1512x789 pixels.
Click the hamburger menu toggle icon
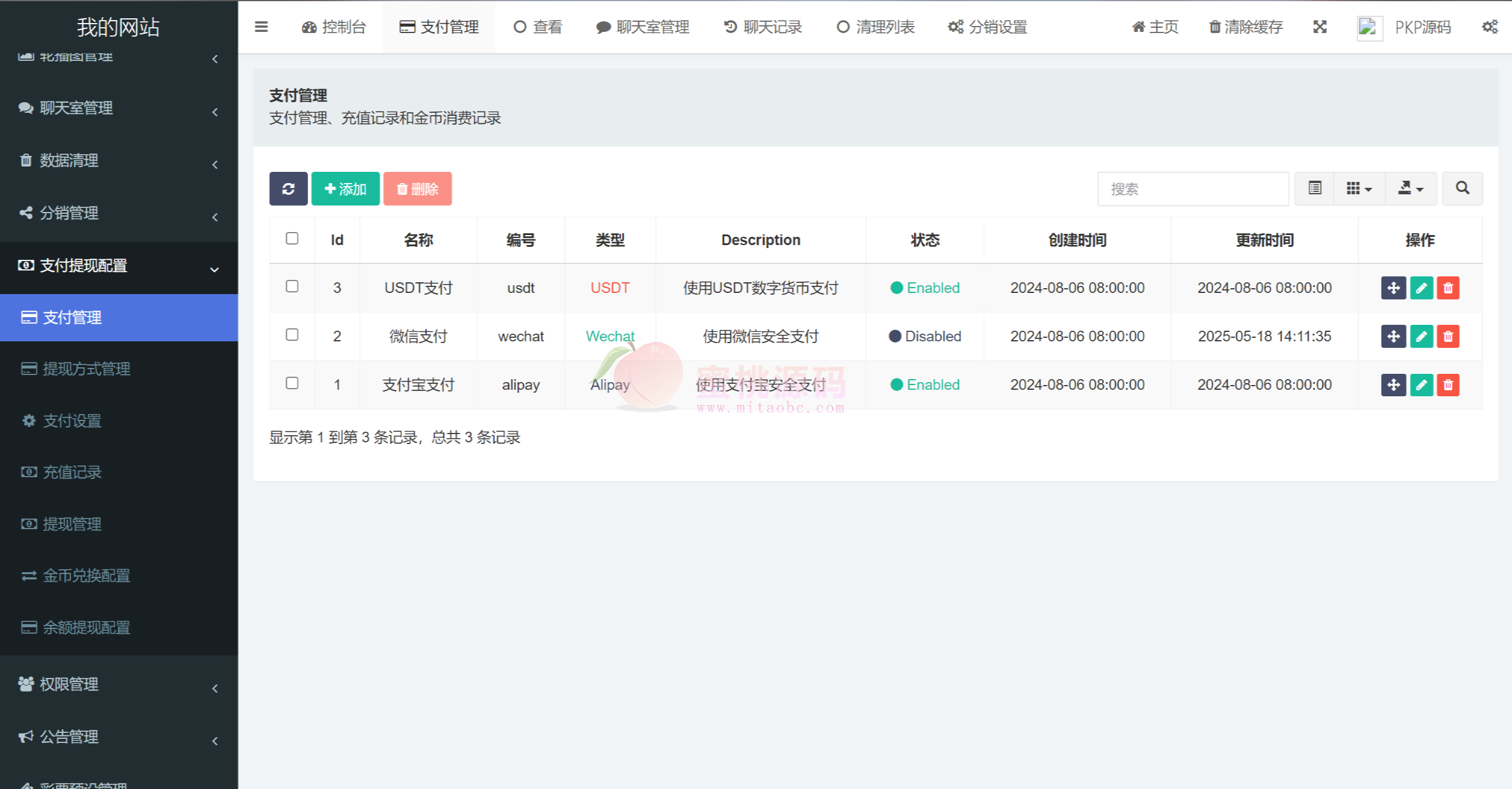point(261,27)
